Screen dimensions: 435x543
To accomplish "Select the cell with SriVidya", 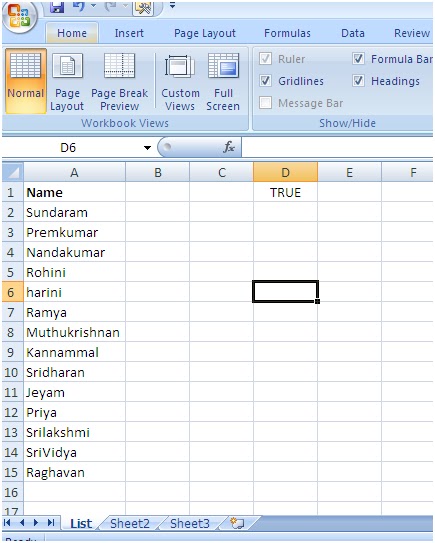I will click(x=74, y=452).
